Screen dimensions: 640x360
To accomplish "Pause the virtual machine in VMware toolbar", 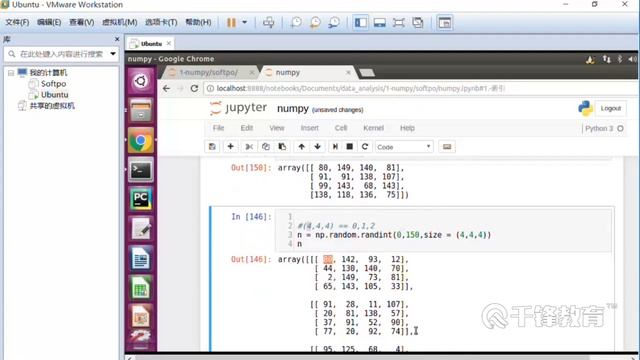I will pos(231,22).
